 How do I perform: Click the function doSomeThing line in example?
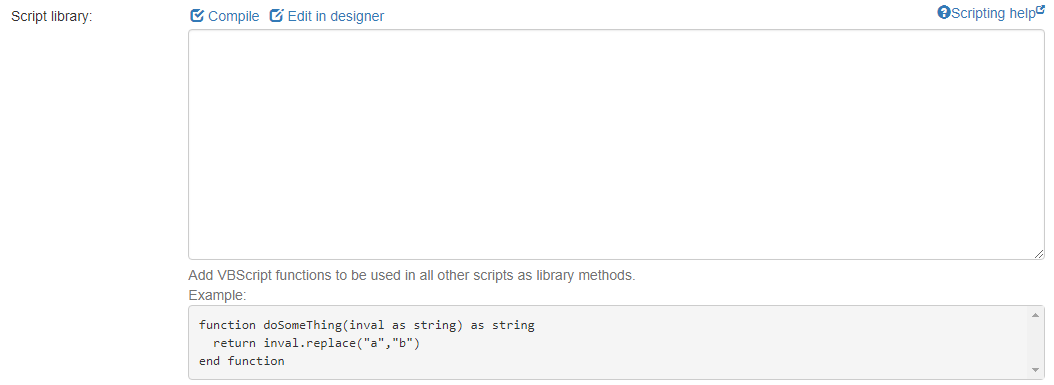[366, 325]
